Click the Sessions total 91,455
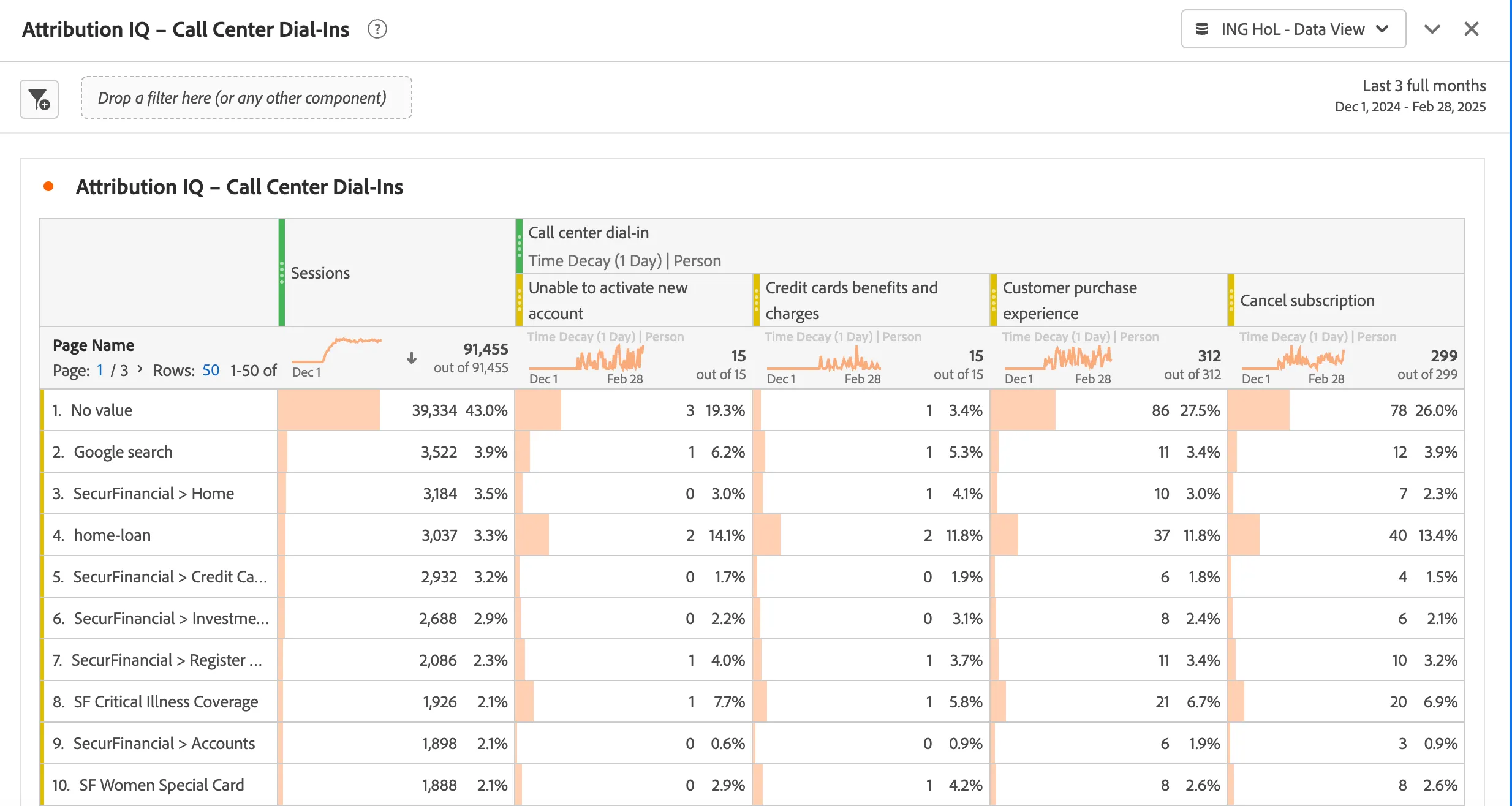The width and height of the screenshot is (1512, 806). tap(486, 348)
